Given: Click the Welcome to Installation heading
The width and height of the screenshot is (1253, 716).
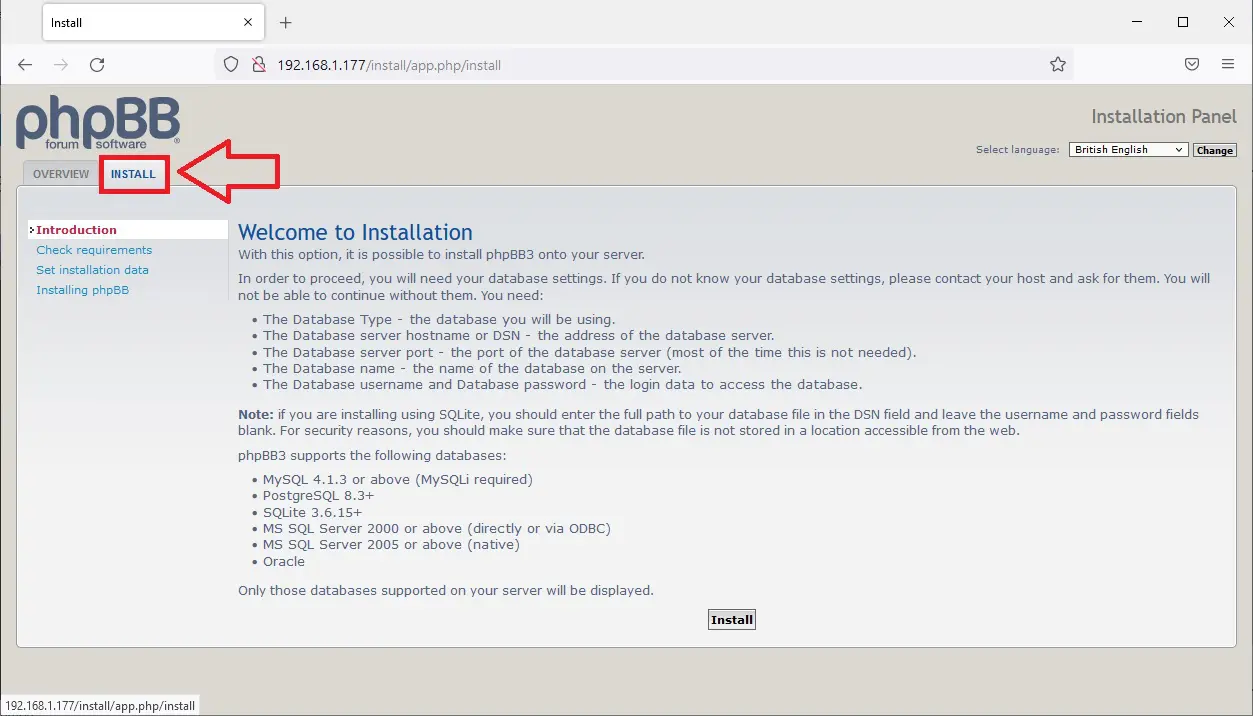Looking at the screenshot, I should (x=355, y=232).
